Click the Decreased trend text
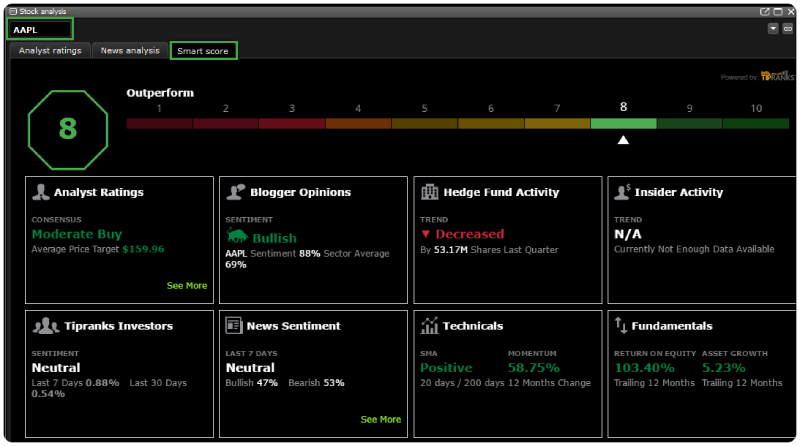The image size is (800, 446). click(469, 234)
